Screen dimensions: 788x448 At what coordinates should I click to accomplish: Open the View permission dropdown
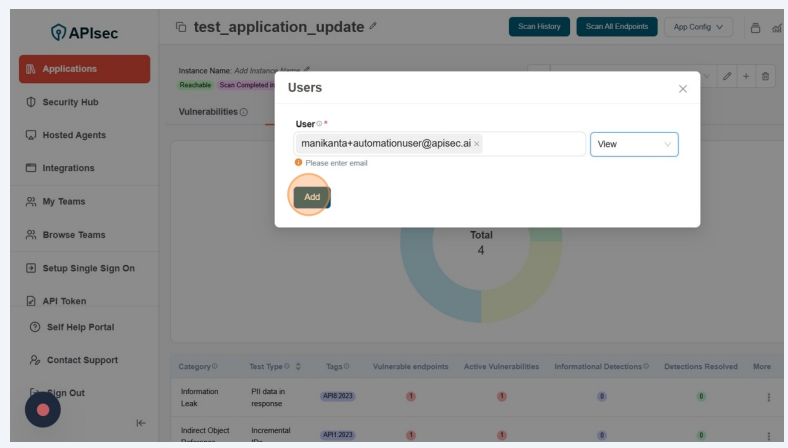pyautogui.click(x=634, y=144)
